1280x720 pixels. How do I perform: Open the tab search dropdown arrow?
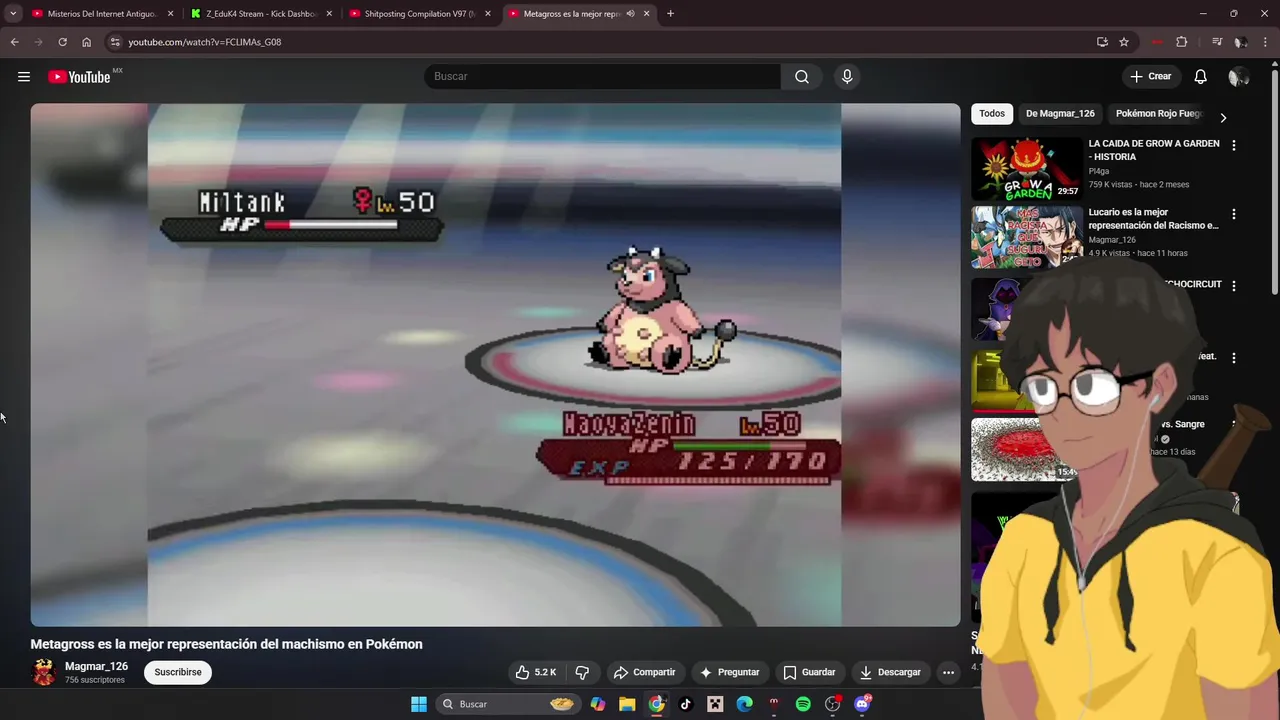point(13,14)
